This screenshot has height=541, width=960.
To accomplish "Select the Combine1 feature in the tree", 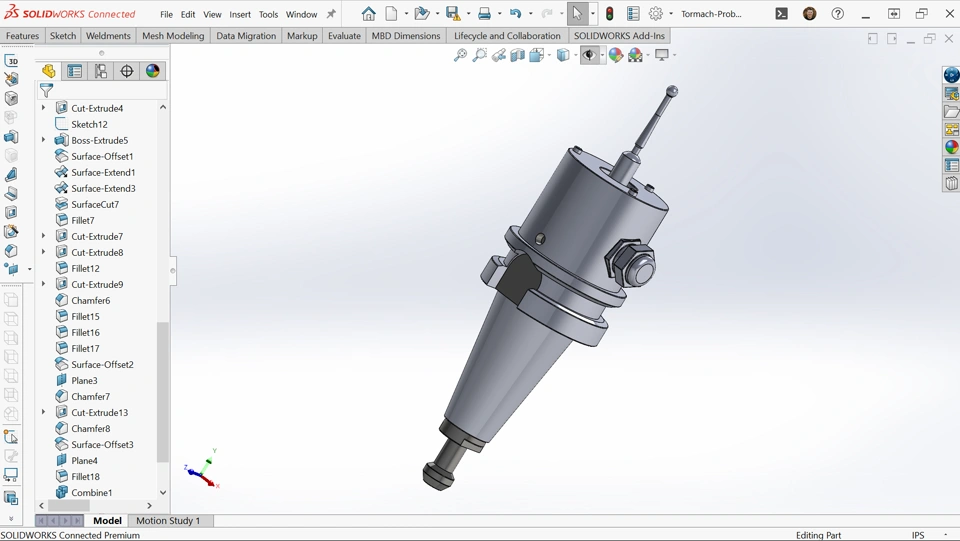I will pyautogui.click(x=91, y=493).
